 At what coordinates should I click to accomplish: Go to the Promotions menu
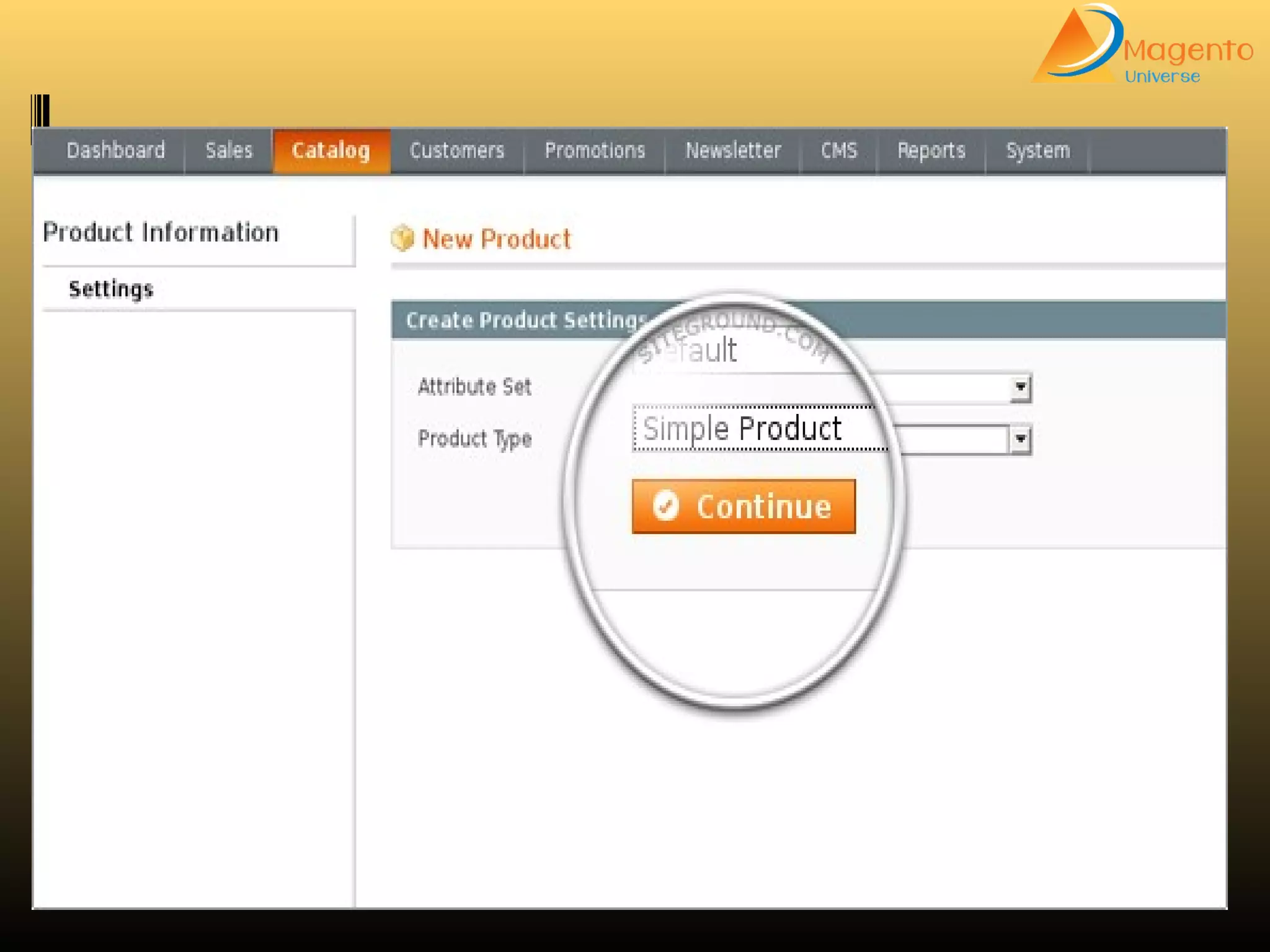(x=595, y=151)
